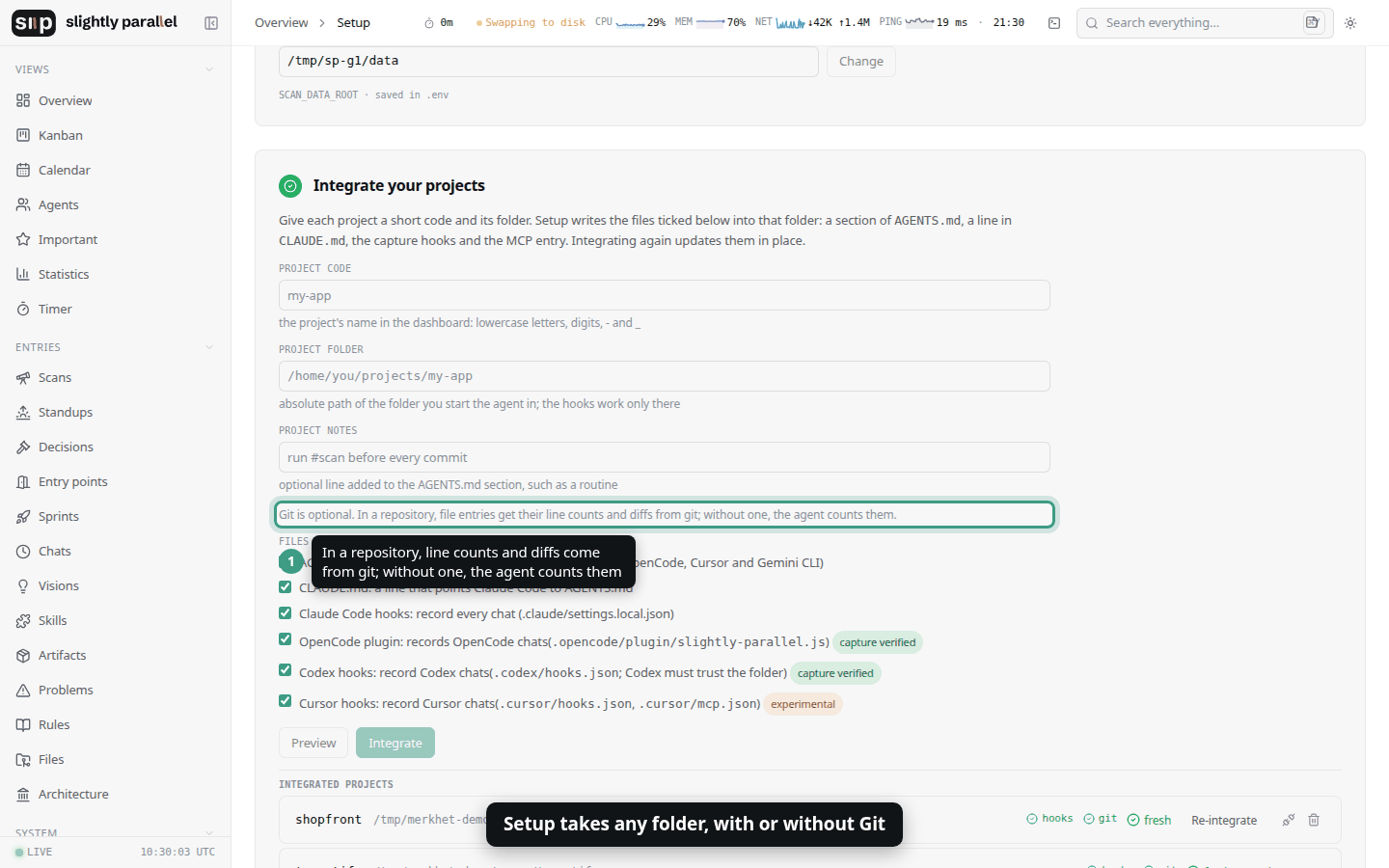Uncheck the CLAUDE.md file checkbox

coord(285,586)
